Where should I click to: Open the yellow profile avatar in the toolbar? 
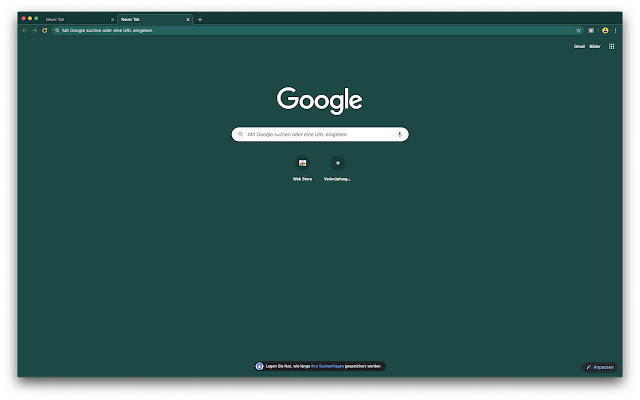(x=605, y=31)
